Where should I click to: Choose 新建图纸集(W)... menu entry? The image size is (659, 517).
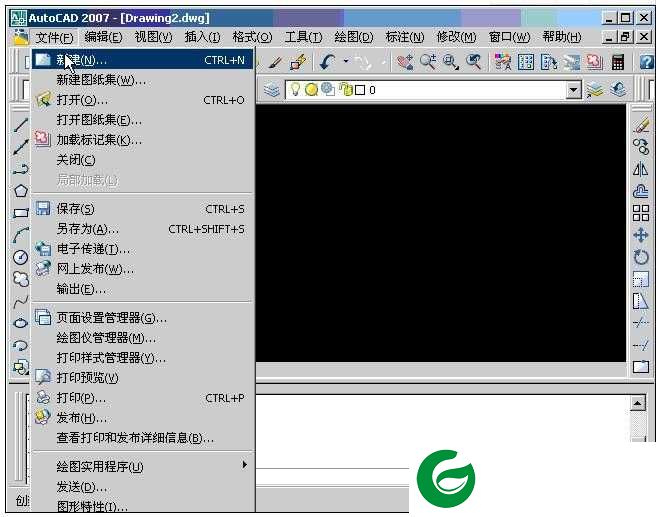click(143, 80)
